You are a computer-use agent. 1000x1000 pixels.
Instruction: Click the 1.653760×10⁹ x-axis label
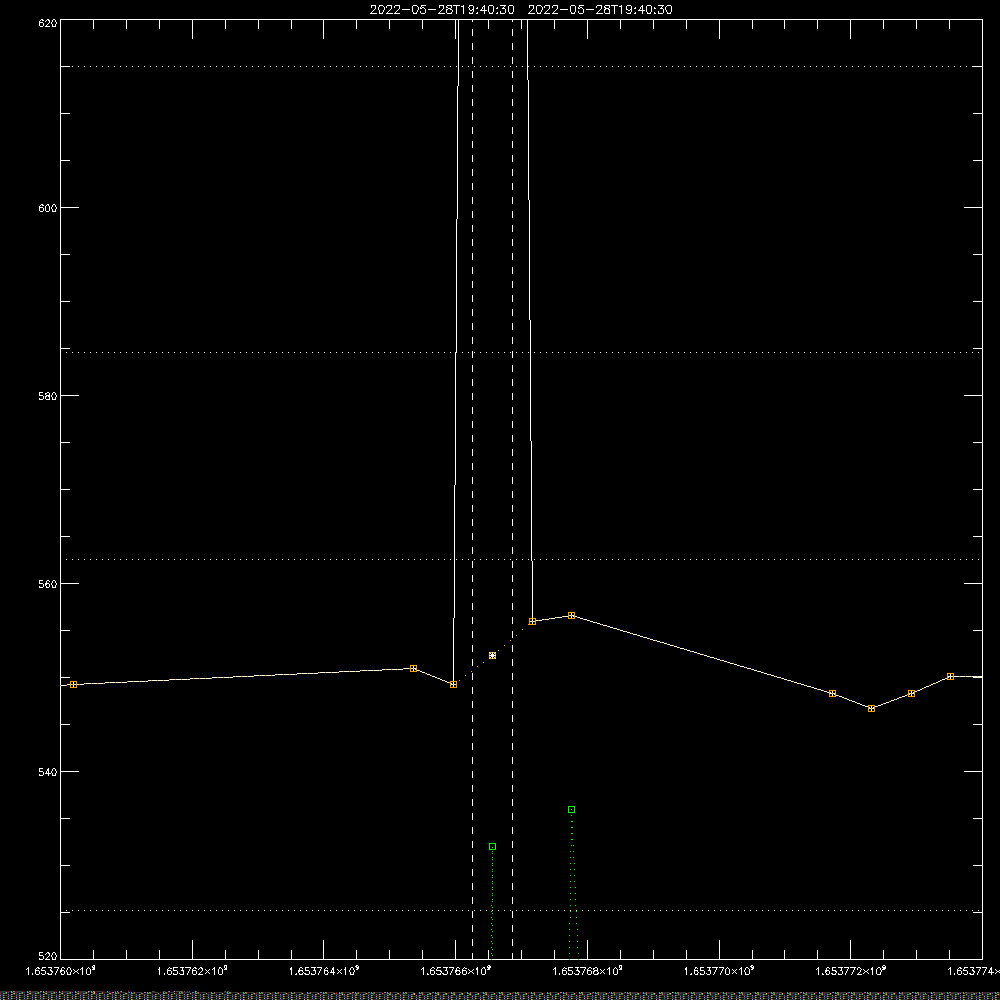point(61,971)
